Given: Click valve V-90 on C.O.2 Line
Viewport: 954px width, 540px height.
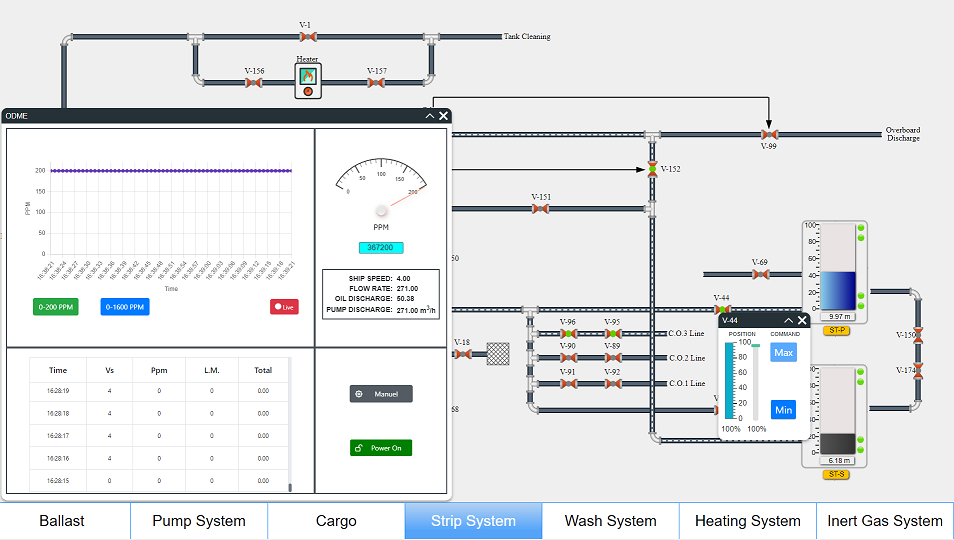Looking at the screenshot, I should [x=568, y=358].
